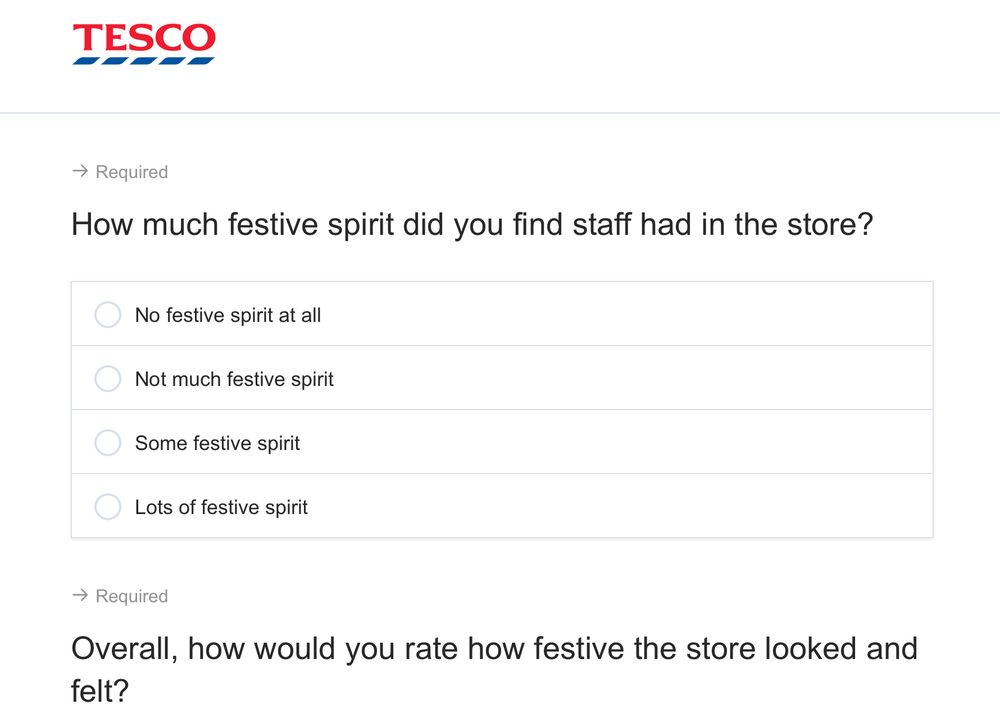Click the 'No festive spirit at all' label text

click(228, 315)
